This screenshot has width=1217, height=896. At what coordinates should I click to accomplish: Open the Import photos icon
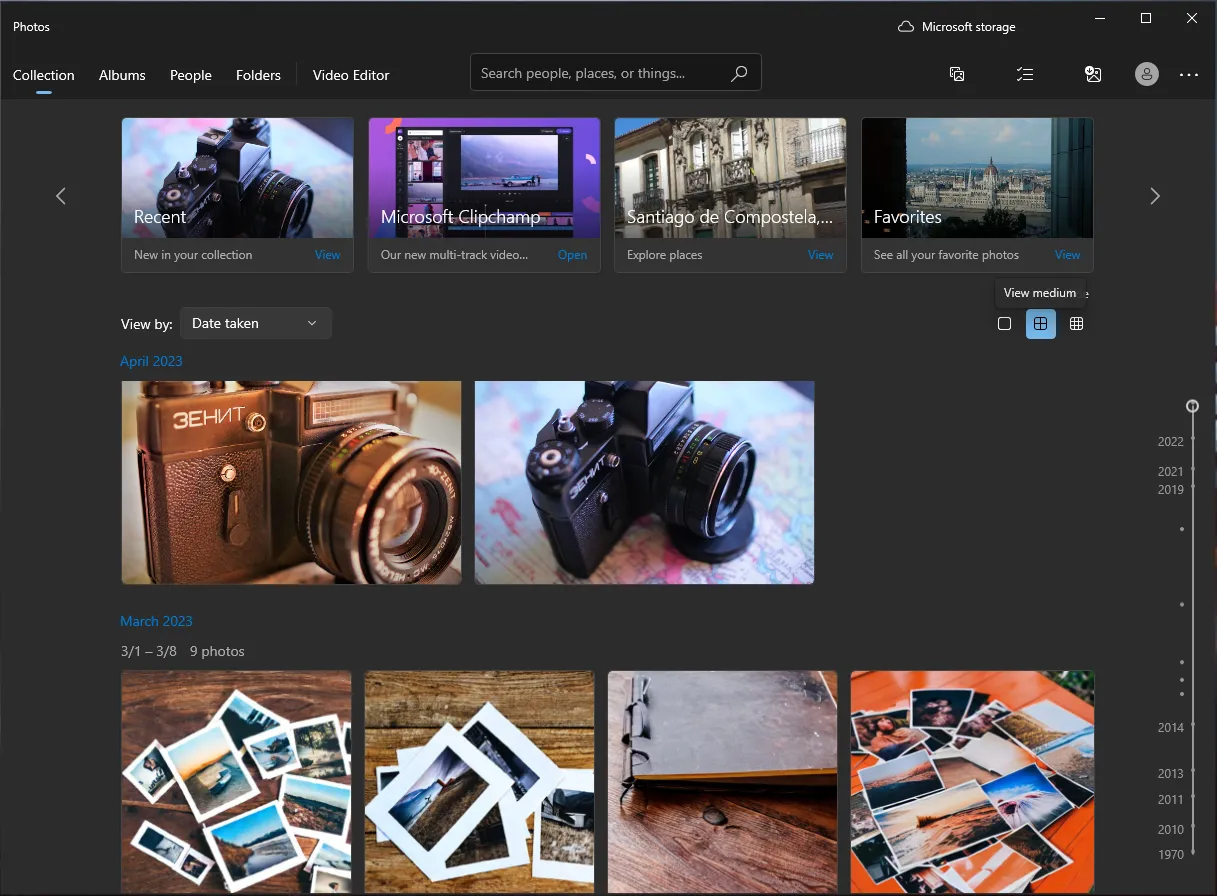(x=1093, y=74)
